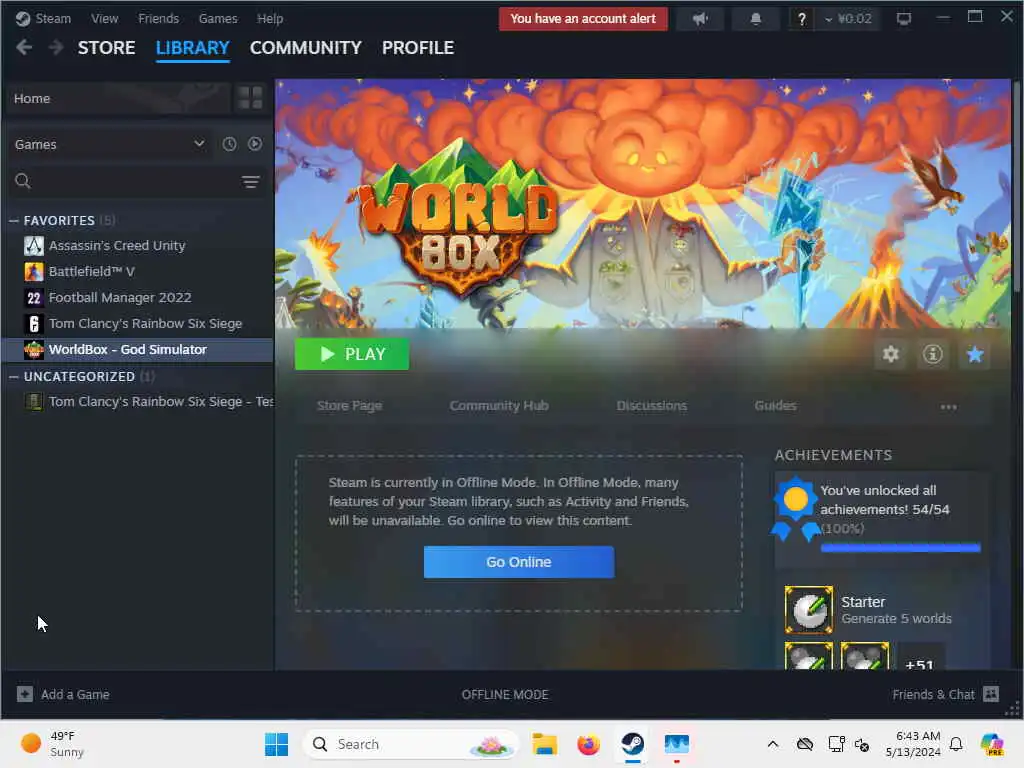Open the wallet balance account dropdown
Screen dimensions: 1024x768
tap(848, 19)
